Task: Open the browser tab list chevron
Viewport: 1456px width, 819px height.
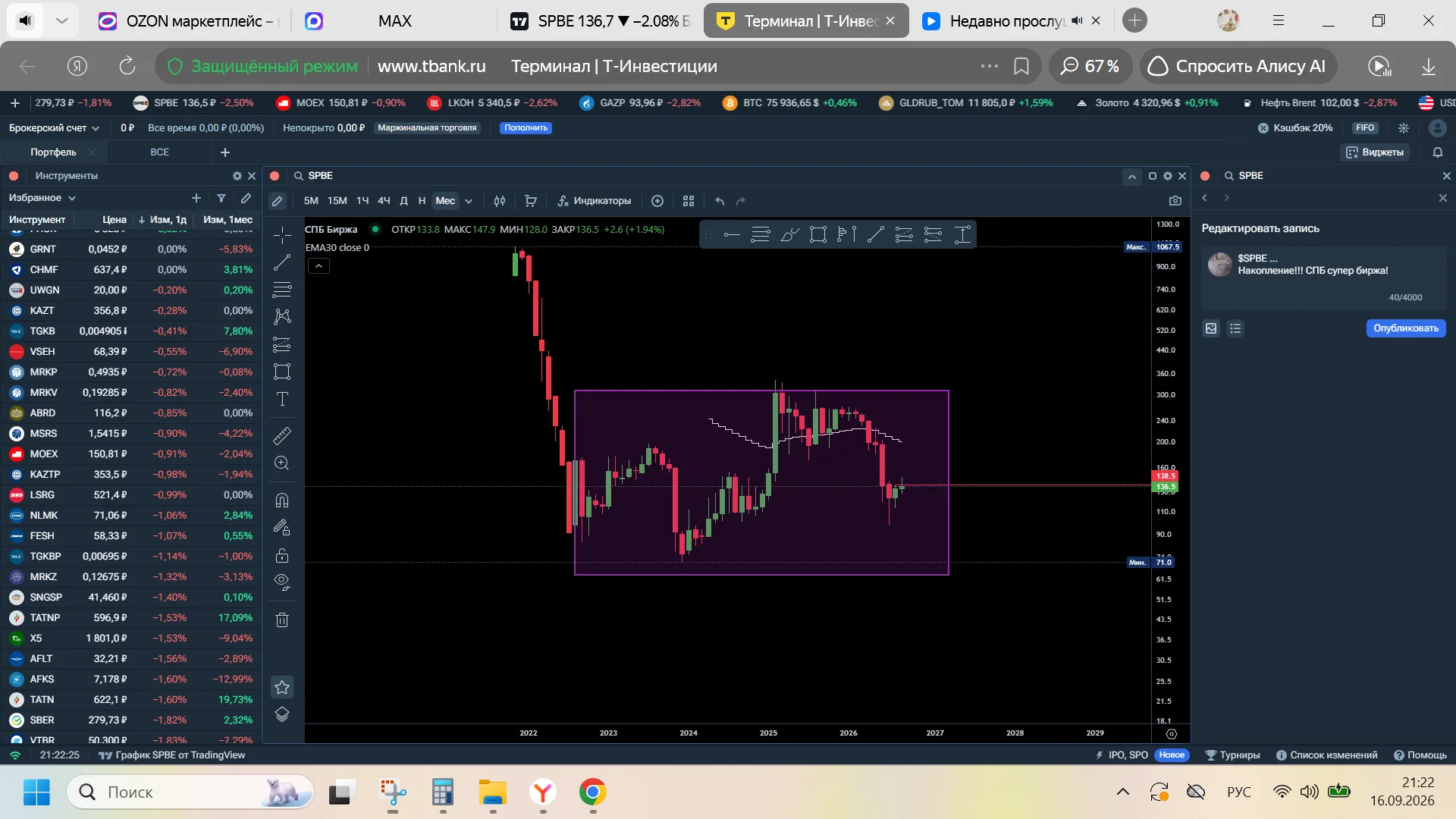Action: pyautogui.click(x=62, y=20)
